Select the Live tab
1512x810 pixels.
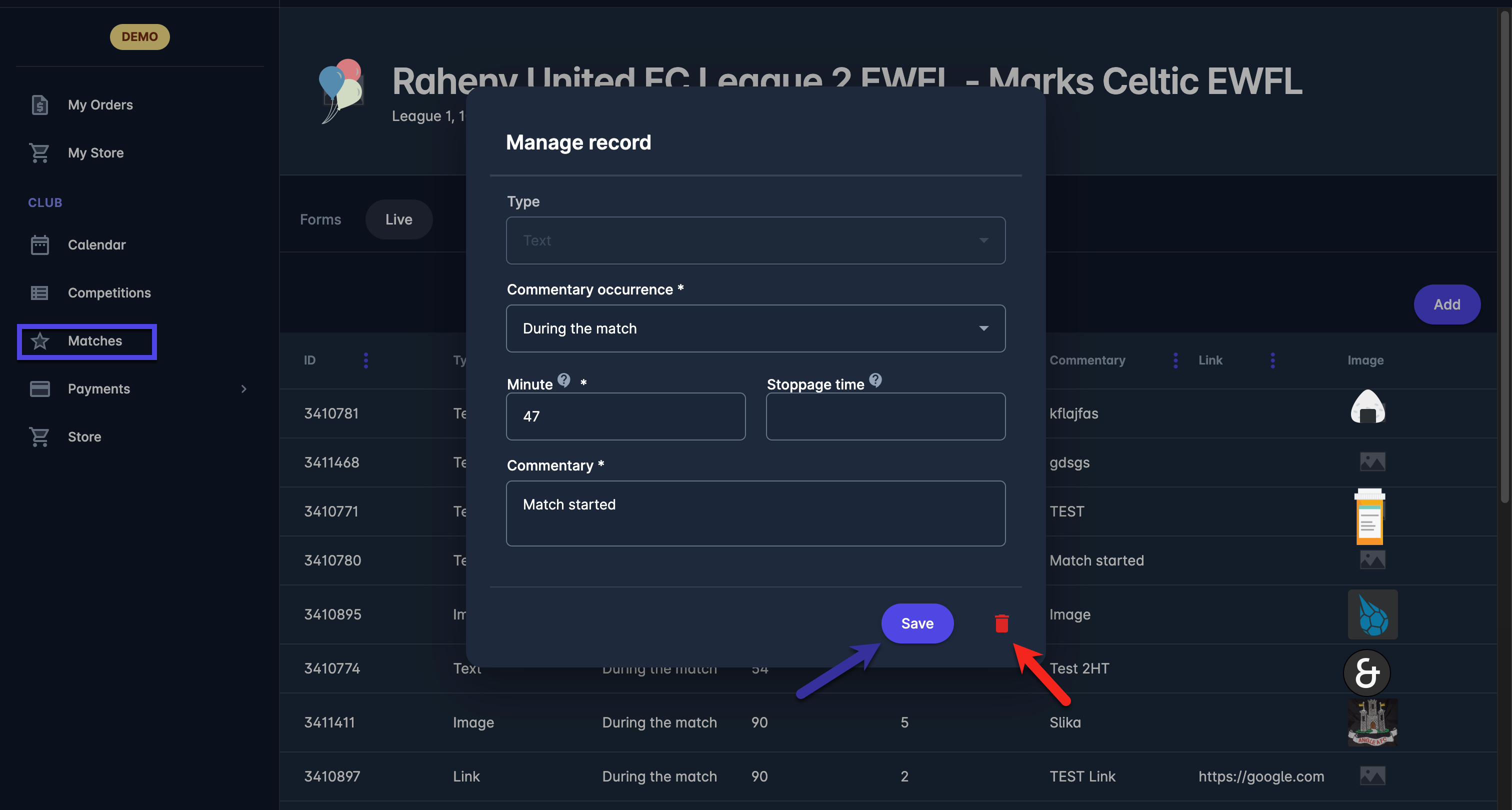(398, 219)
